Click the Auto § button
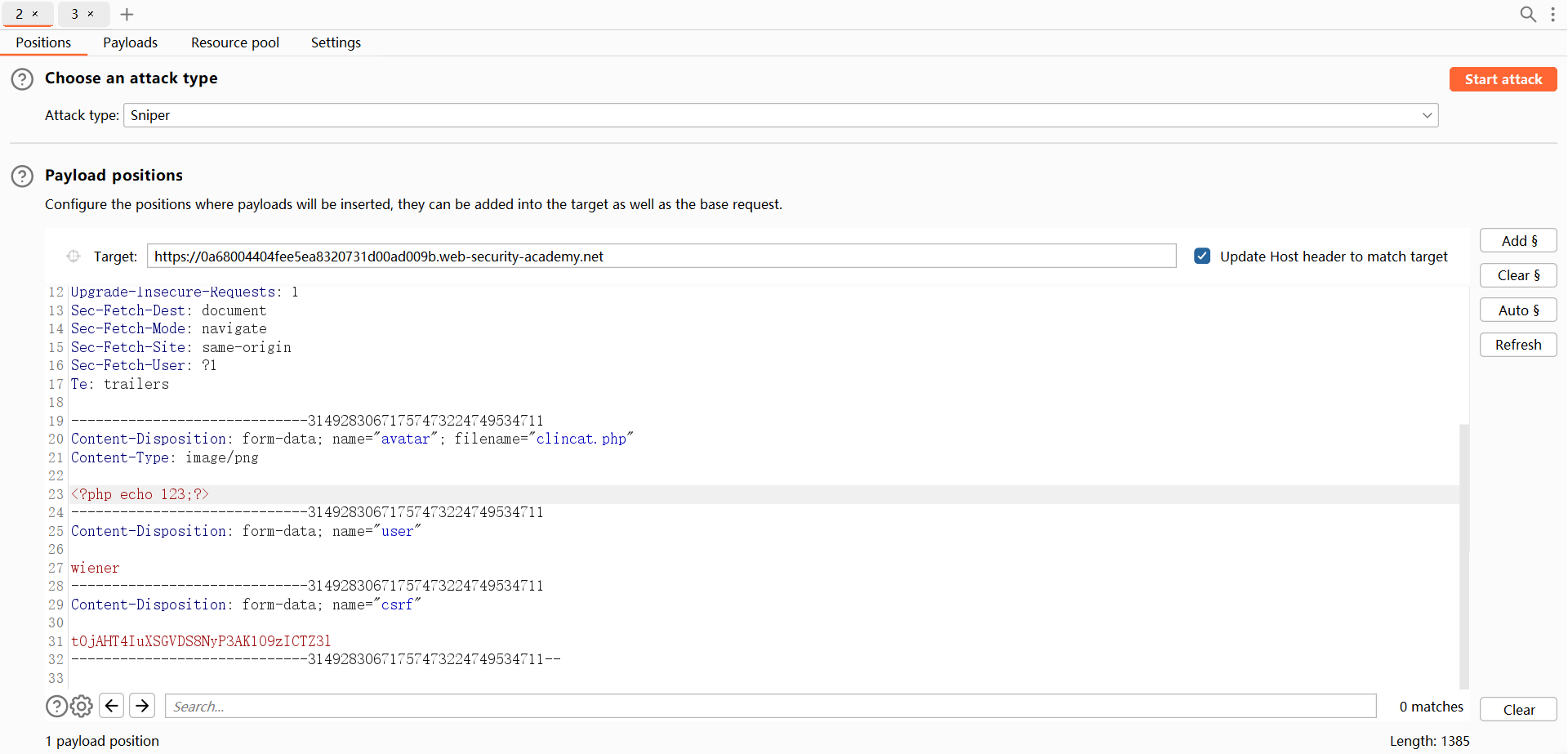Screen dimensions: 1568x754 1518,310
